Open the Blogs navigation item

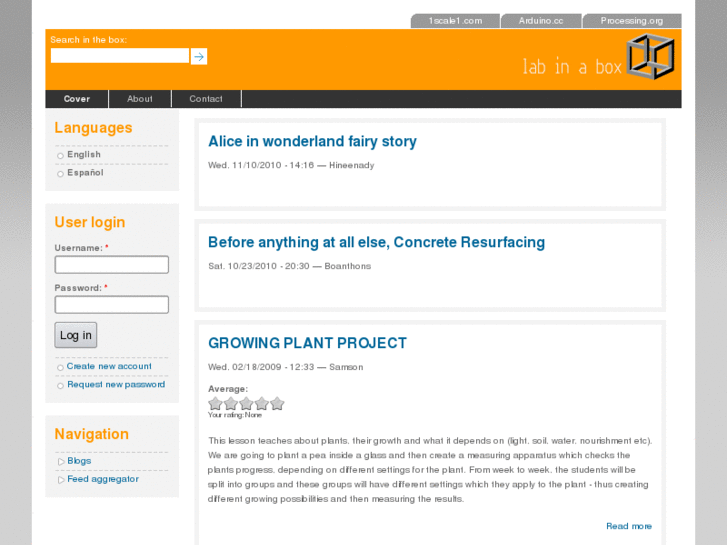(79, 461)
